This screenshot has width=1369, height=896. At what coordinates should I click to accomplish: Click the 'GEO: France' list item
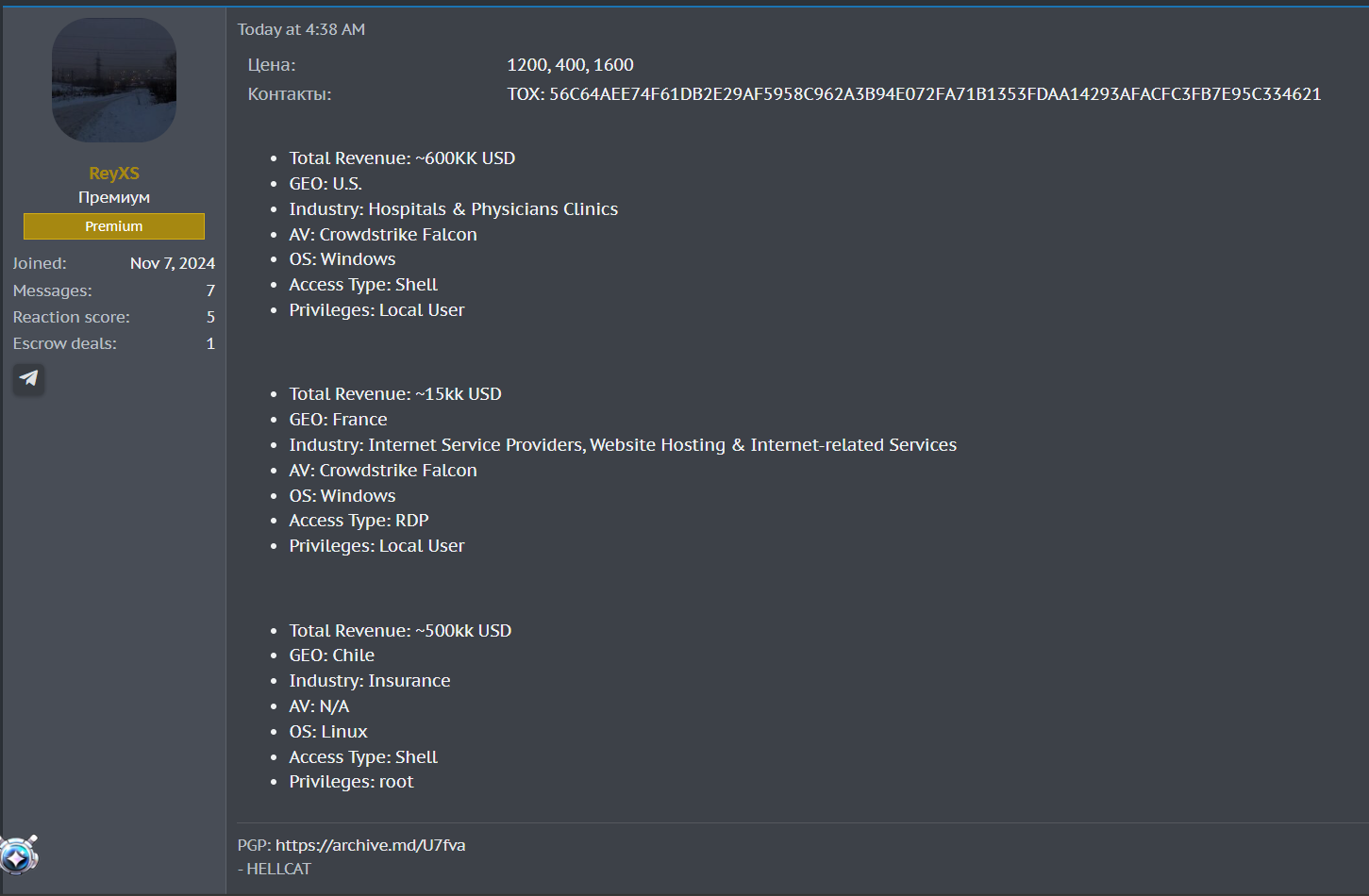338,420
